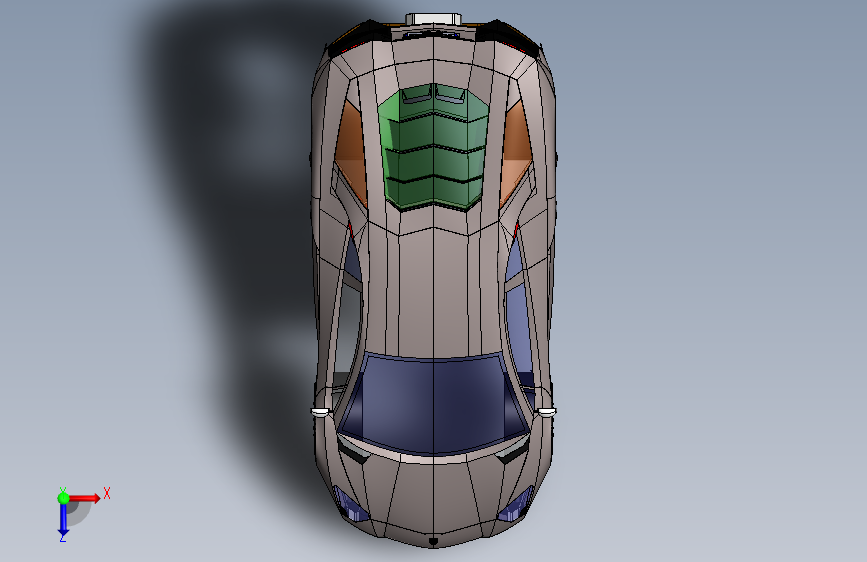Select the left front headlight

349,504
